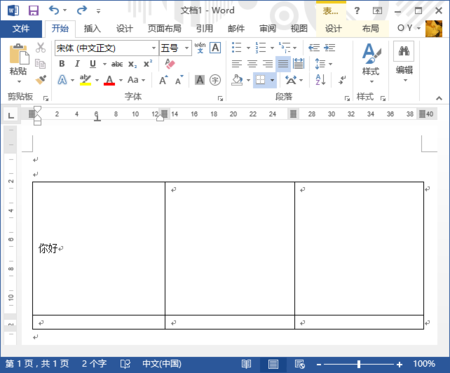Apply distributed alignment
The height and width of the screenshot is (373, 450).
coord(299,64)
